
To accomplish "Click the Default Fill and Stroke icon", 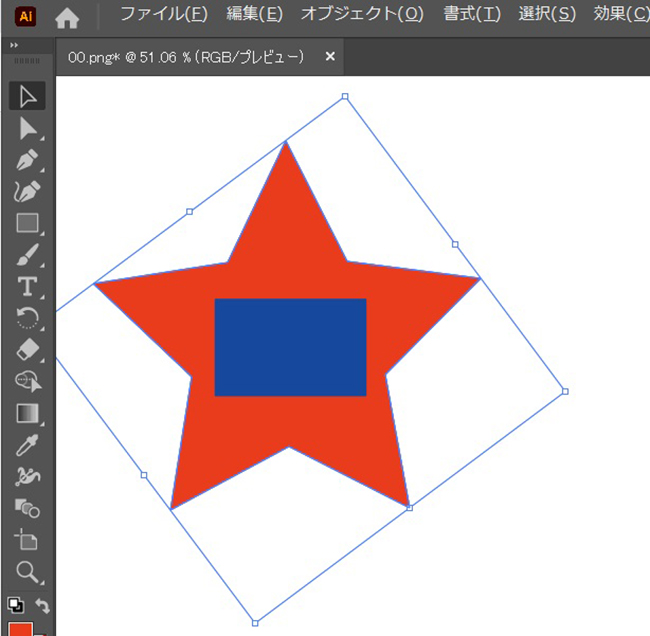I will [15, 605].
